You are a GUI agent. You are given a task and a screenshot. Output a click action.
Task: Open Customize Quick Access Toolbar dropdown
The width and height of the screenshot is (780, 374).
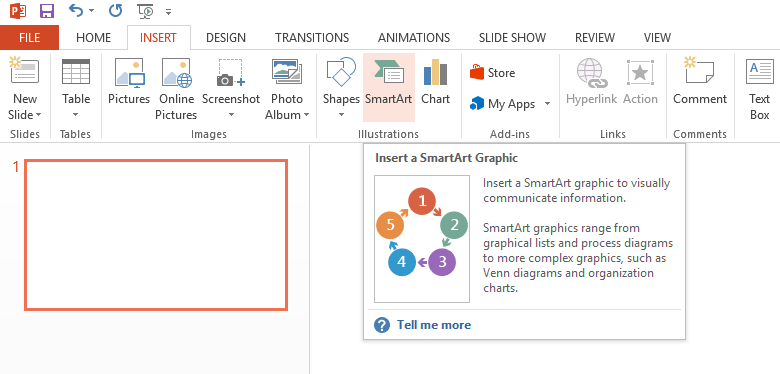tap(168, 11)
